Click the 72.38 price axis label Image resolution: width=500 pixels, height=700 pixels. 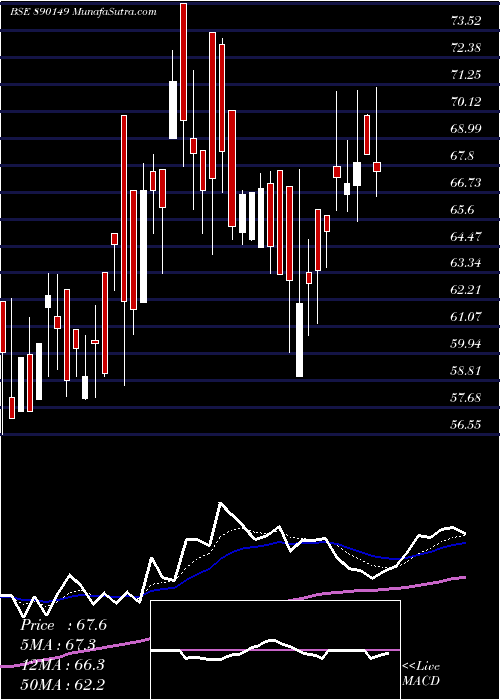click(466, 48)
